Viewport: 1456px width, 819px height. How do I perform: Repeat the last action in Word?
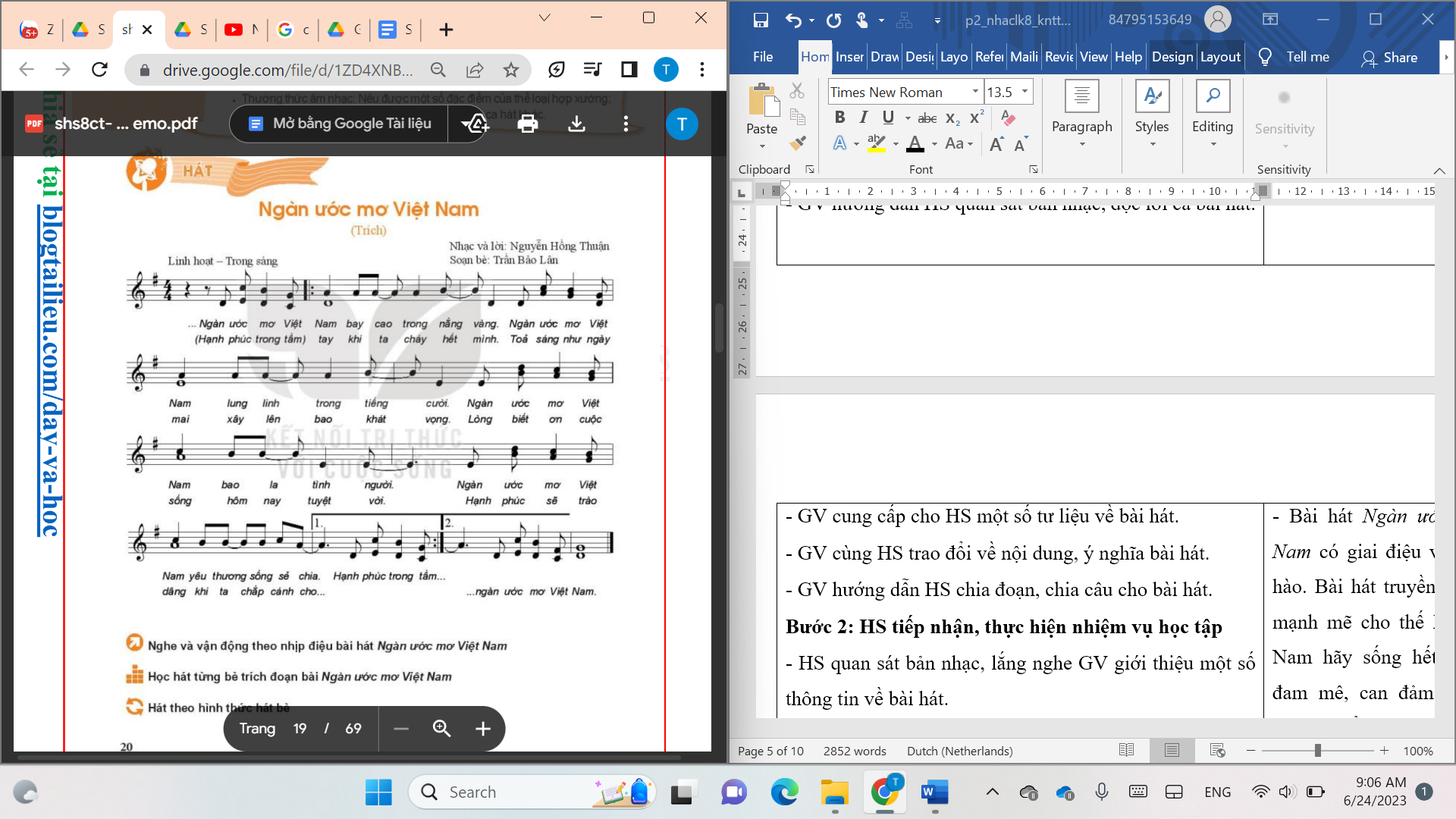[833, 20]
